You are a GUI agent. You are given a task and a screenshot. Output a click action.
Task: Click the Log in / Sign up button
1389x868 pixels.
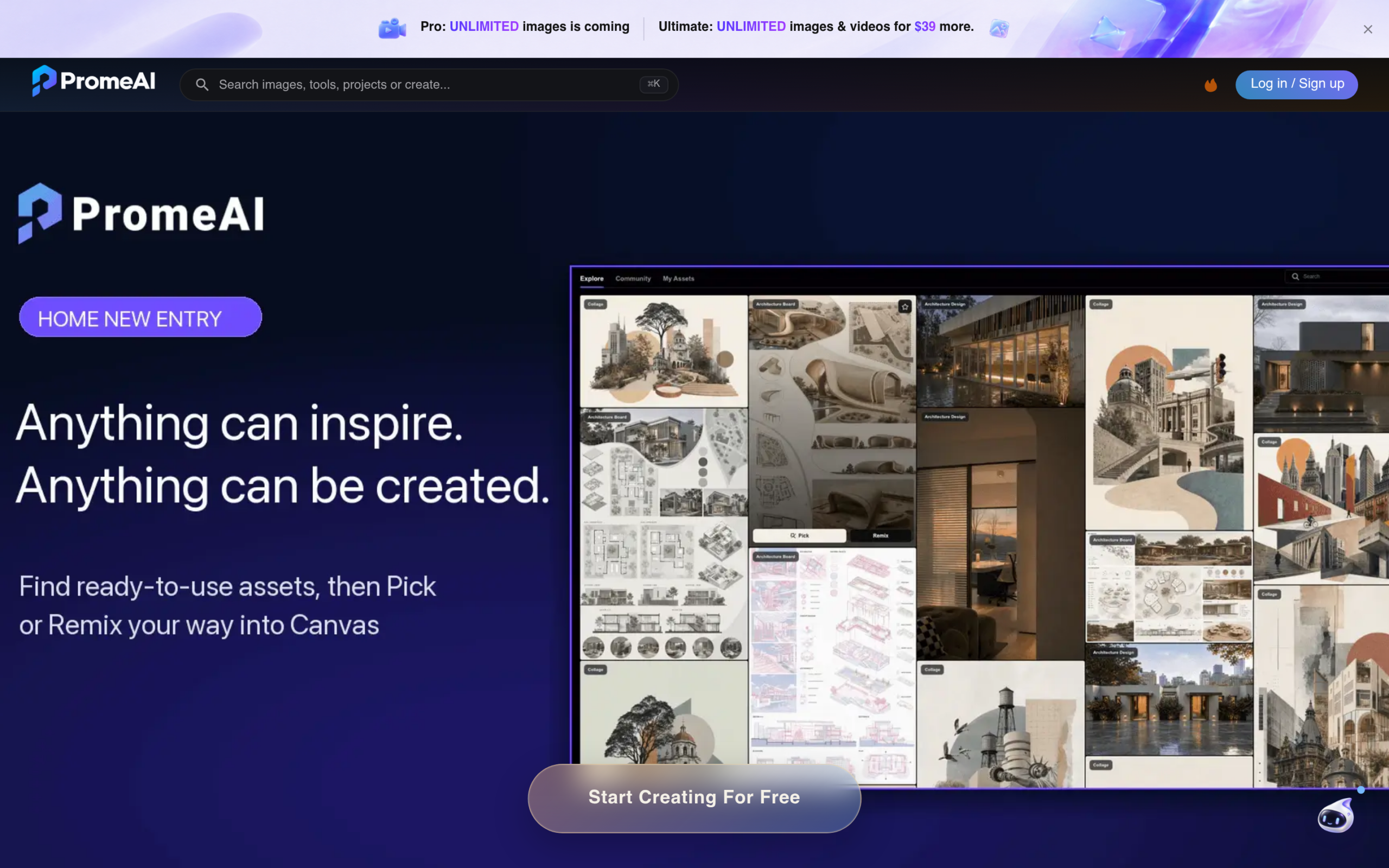1297,85
